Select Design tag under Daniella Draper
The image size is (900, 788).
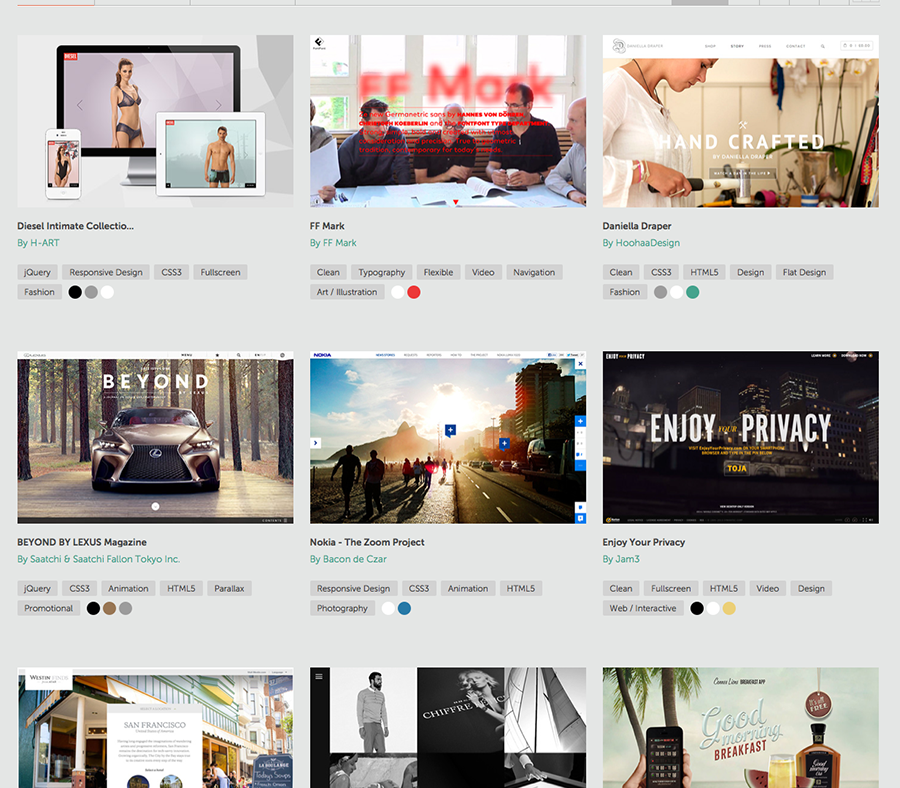[751, 272]
